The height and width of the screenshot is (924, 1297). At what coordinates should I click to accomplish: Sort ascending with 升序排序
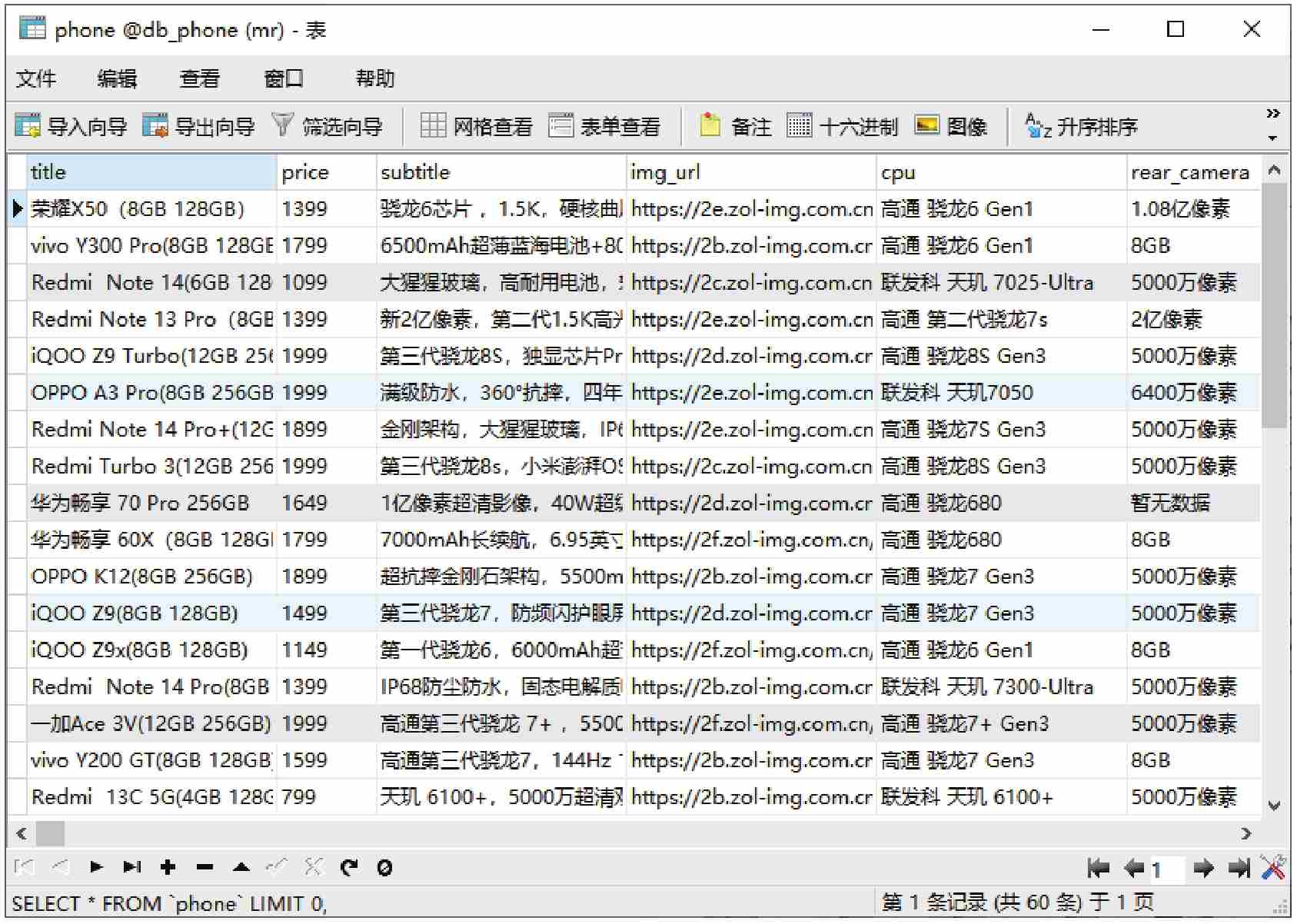click(x=1082, y=126)
